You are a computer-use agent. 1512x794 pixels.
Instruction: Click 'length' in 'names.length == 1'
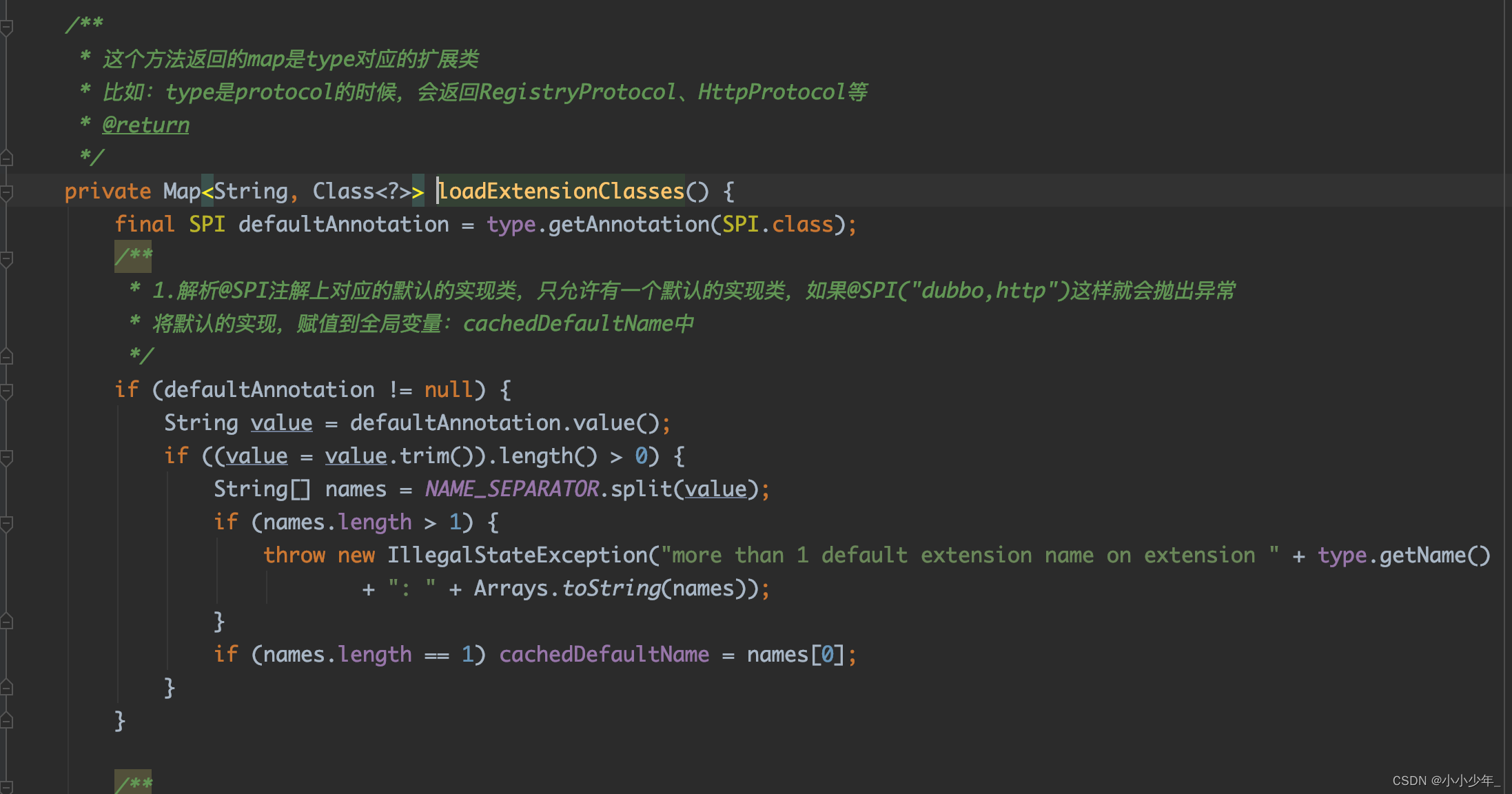click(374, 654)
